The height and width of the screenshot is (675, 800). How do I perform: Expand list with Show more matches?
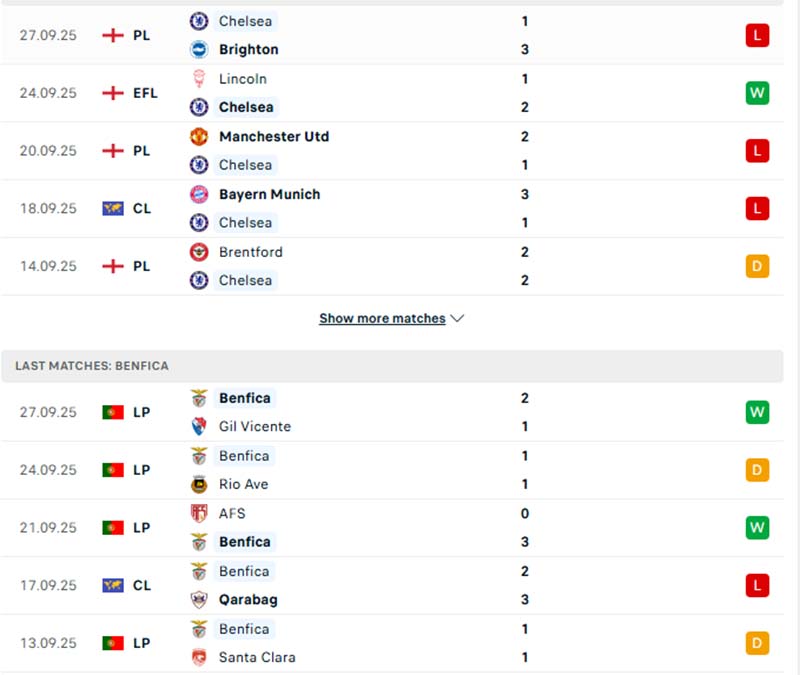(x=382, y=318)
